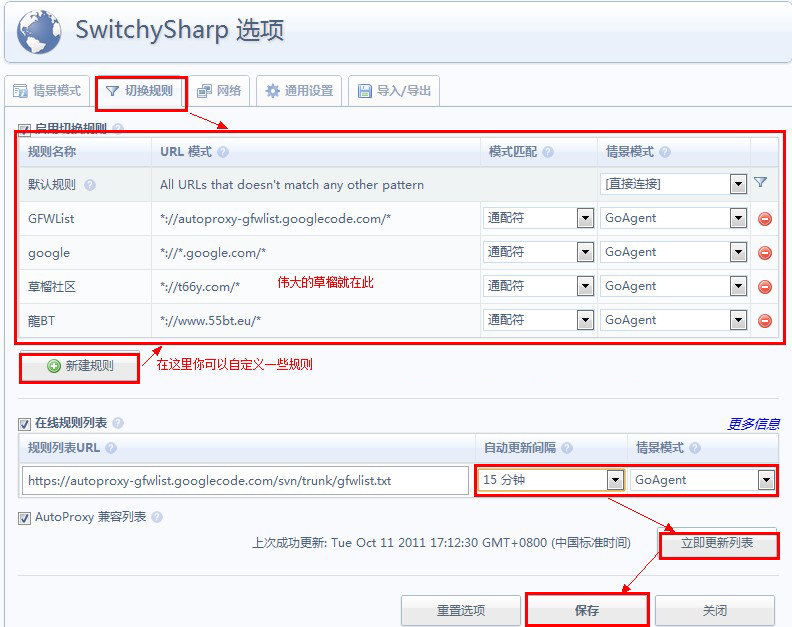The width and height of the screenshot is (792, 627).
Task: Open google rule 通配符 dropdown
Action: 538,252
